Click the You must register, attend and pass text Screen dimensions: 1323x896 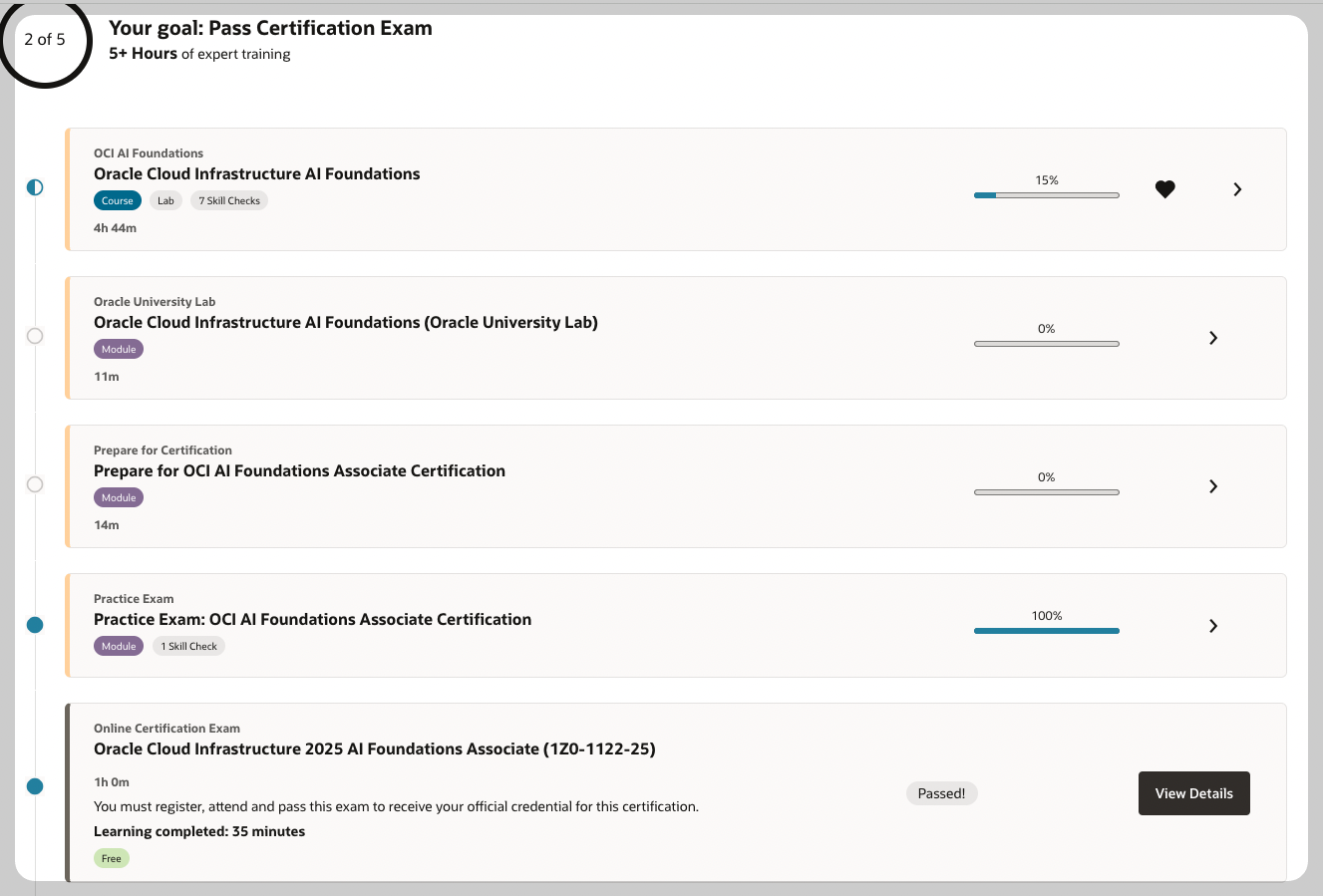click(x=396, y=806)
